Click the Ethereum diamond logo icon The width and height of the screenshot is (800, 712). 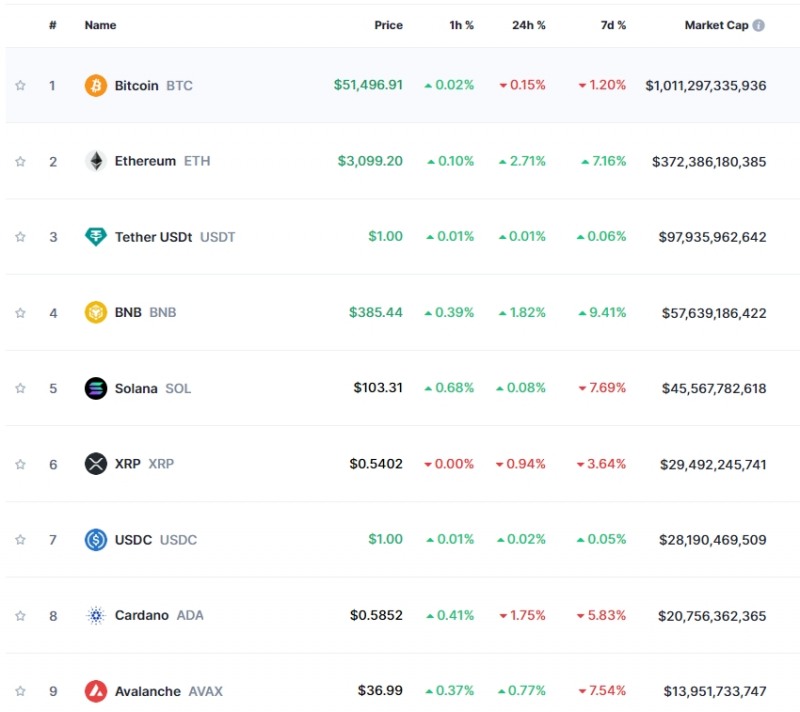pos(95,161)
